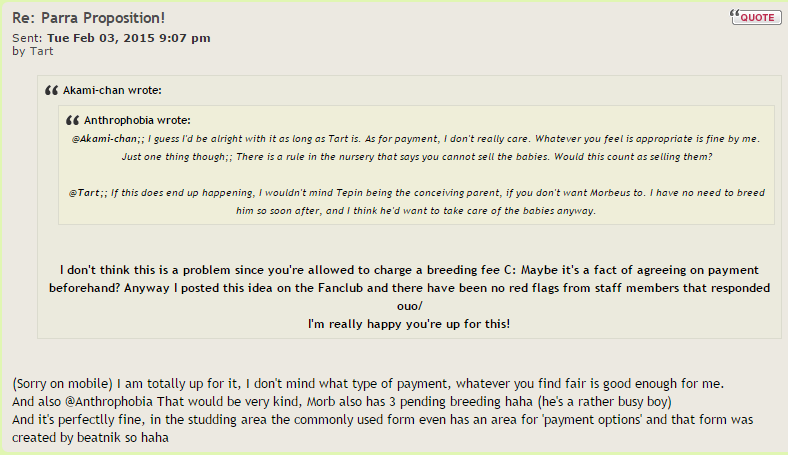The width and height of the screenshot is (788, 455).
Task: Click the author name Tart
Action: (41, 51)
